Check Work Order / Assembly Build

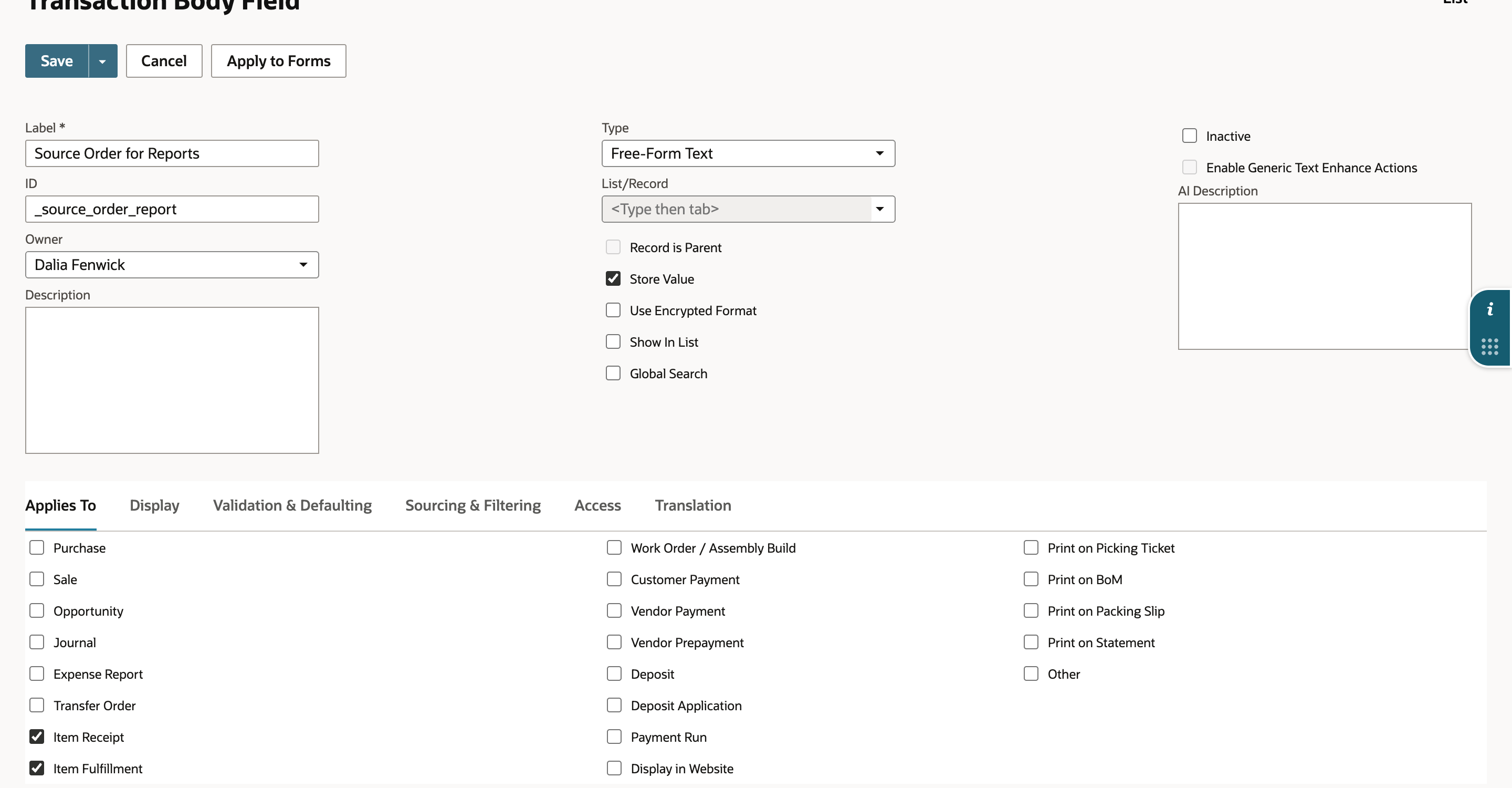coord(615,547)
